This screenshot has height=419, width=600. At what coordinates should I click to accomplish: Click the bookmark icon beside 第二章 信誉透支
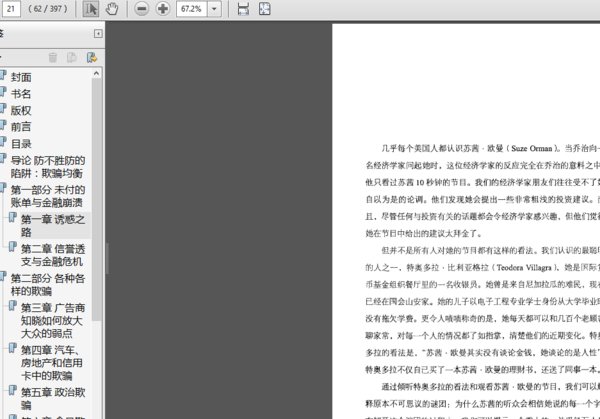click(13, 247)
